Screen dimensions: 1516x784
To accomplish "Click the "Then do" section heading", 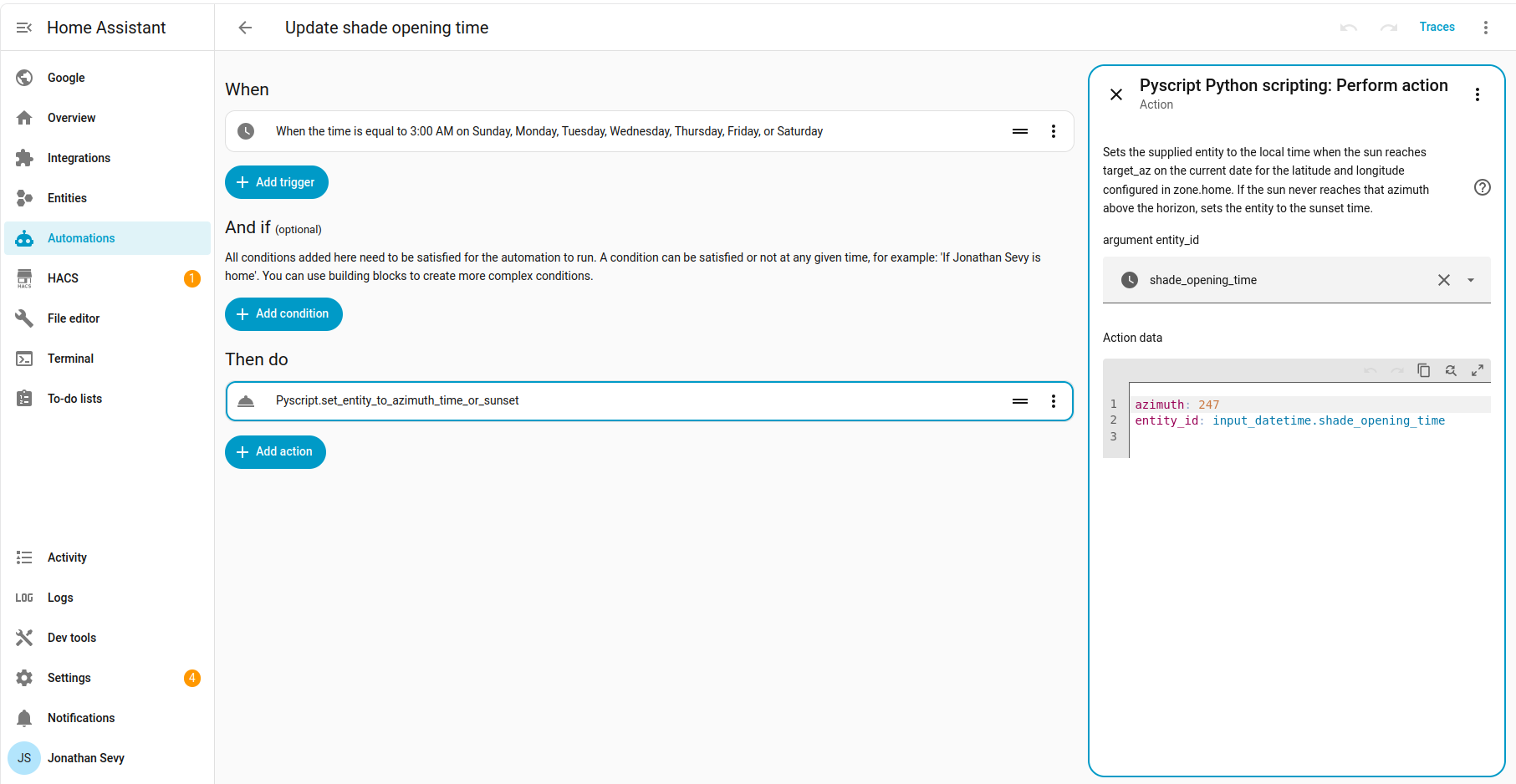I will pyautogui.click(x=257, y=359).
